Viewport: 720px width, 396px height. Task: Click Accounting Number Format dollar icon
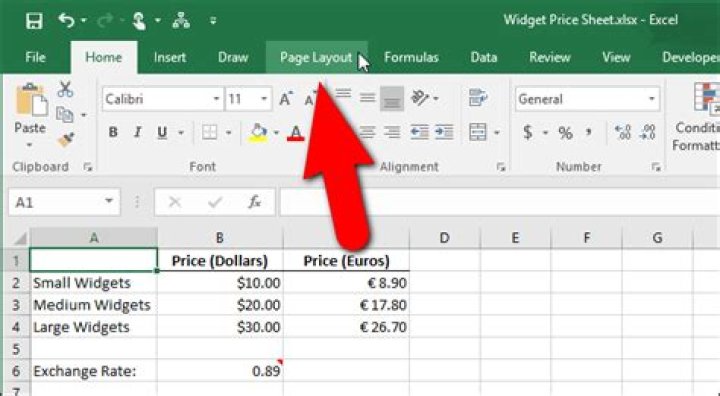[x=528, y=133]
